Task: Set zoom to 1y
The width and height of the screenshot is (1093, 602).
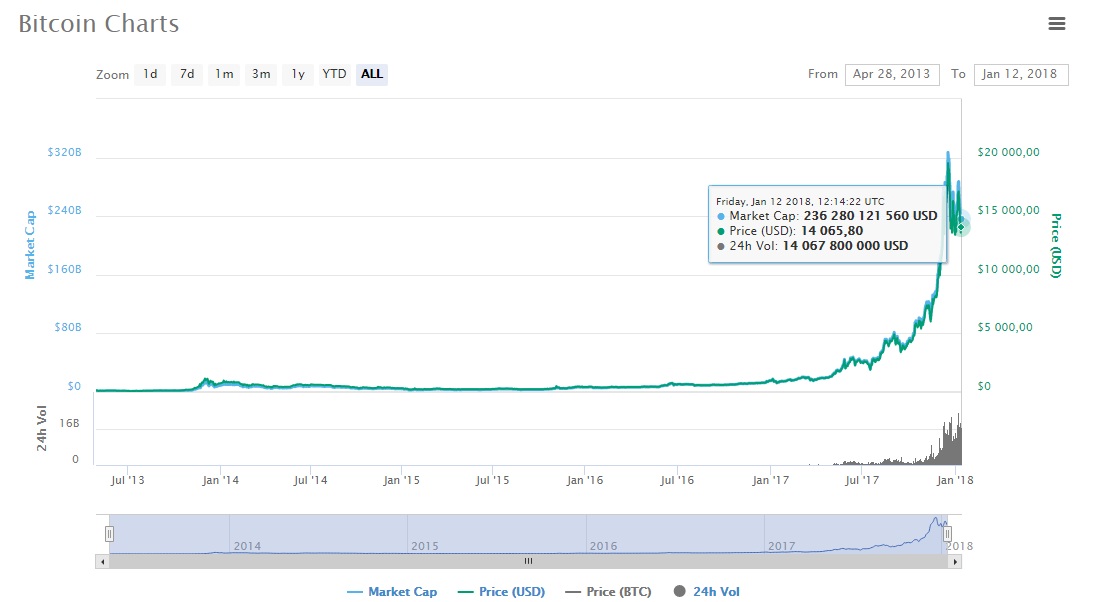Action: click(x=298, y=74)
